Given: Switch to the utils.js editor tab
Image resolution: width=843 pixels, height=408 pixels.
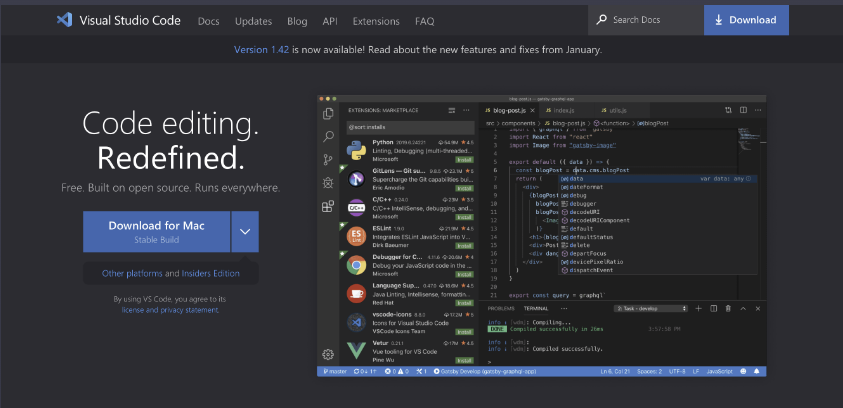Looking at the screenshot, I should pyautogui.click(x=617, y=110).
